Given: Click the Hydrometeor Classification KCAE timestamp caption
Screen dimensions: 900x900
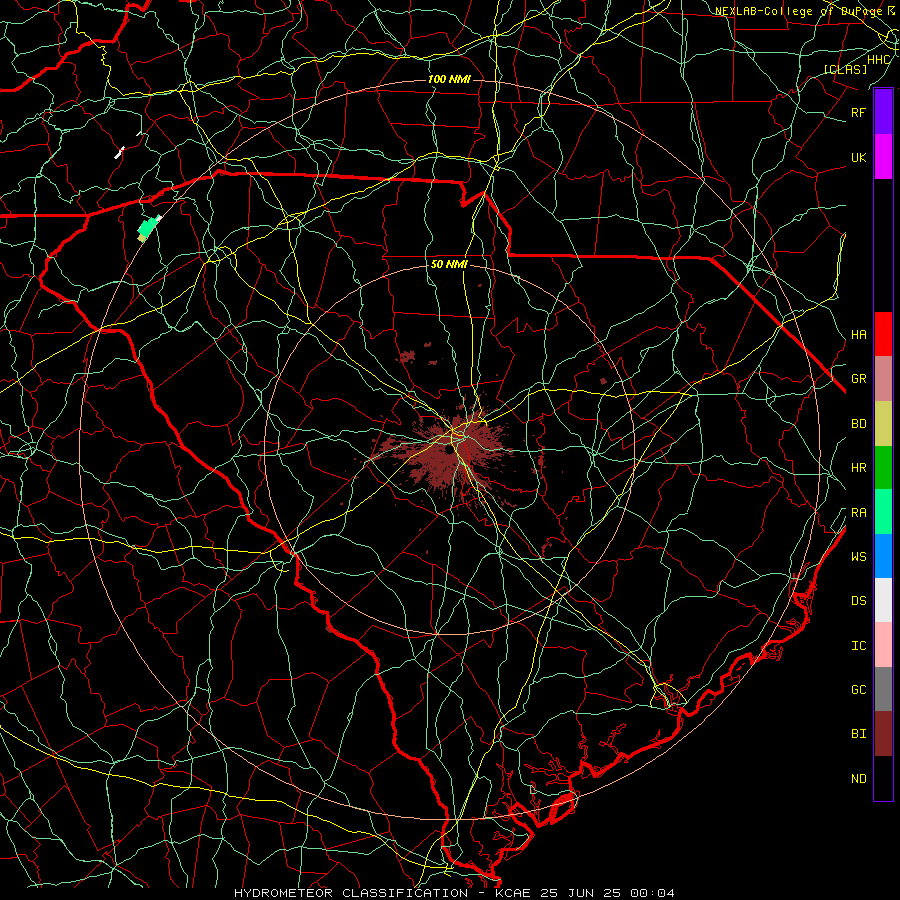Looking at the screenshot, I should tap(454, 893).
